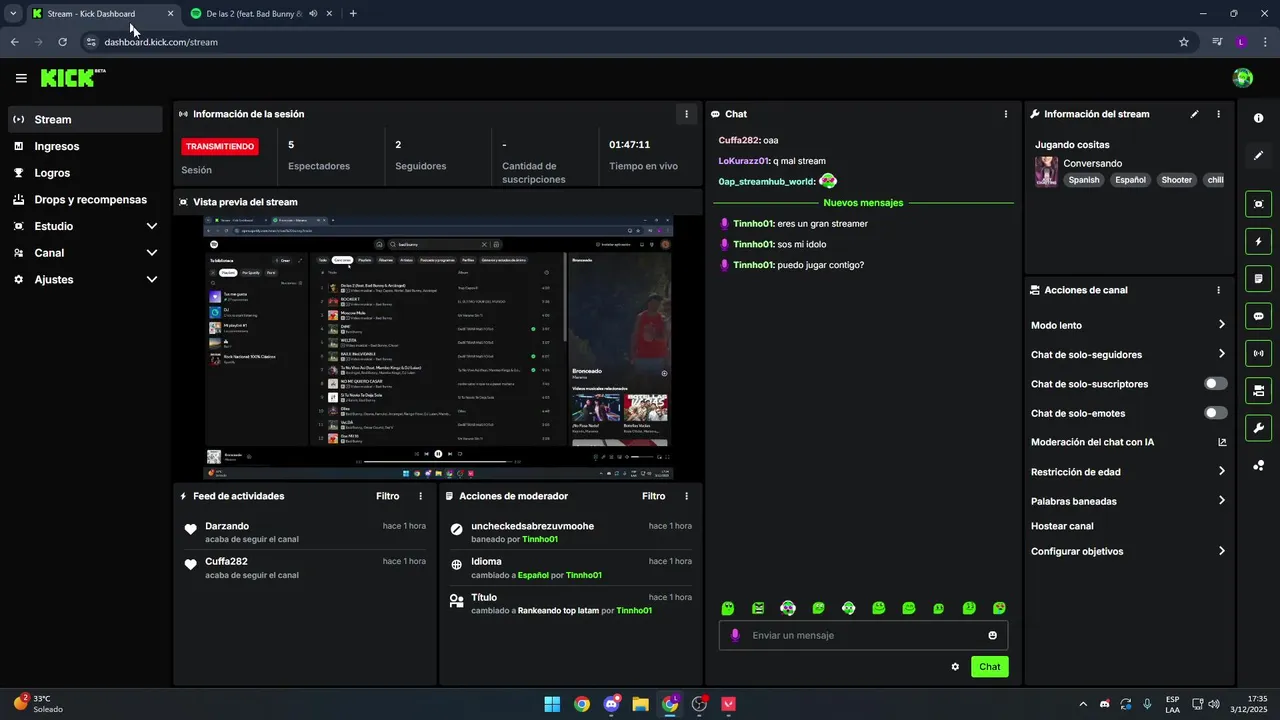The width and height of the screenshot is (1280, 720).
Task: Open Información del stream three-dot menu
Action: coord(1218,114)
